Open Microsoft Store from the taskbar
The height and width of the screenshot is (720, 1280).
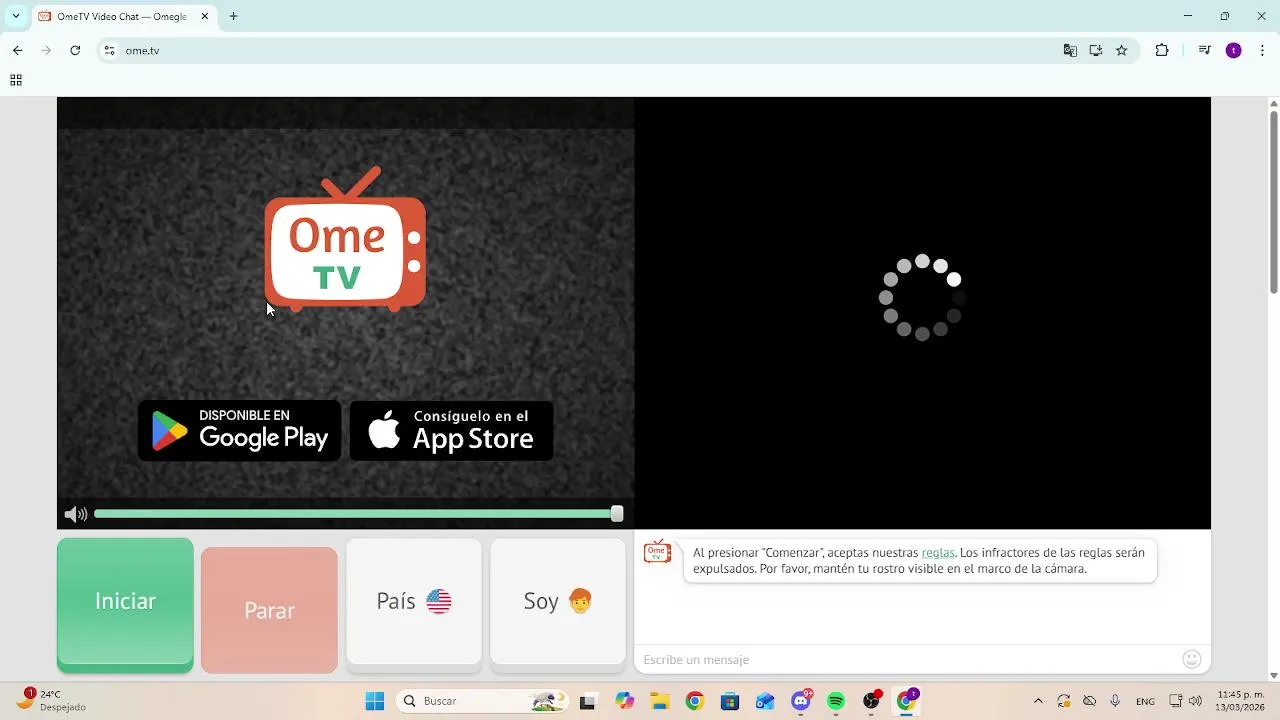[x=730, y=701]
